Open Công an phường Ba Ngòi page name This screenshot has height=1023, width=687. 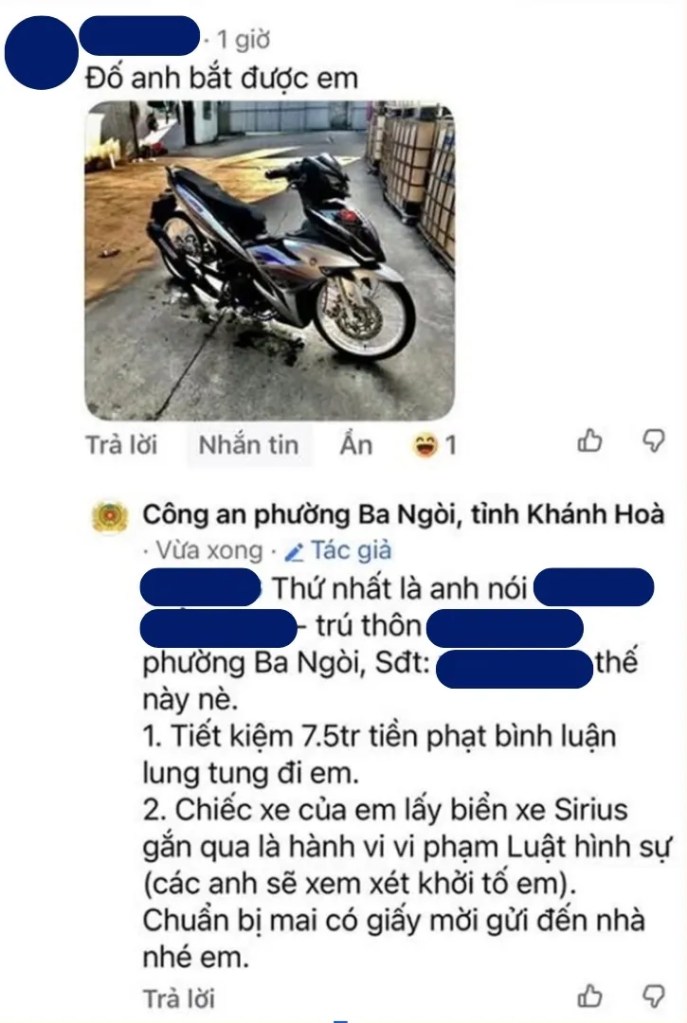[403, 514]
